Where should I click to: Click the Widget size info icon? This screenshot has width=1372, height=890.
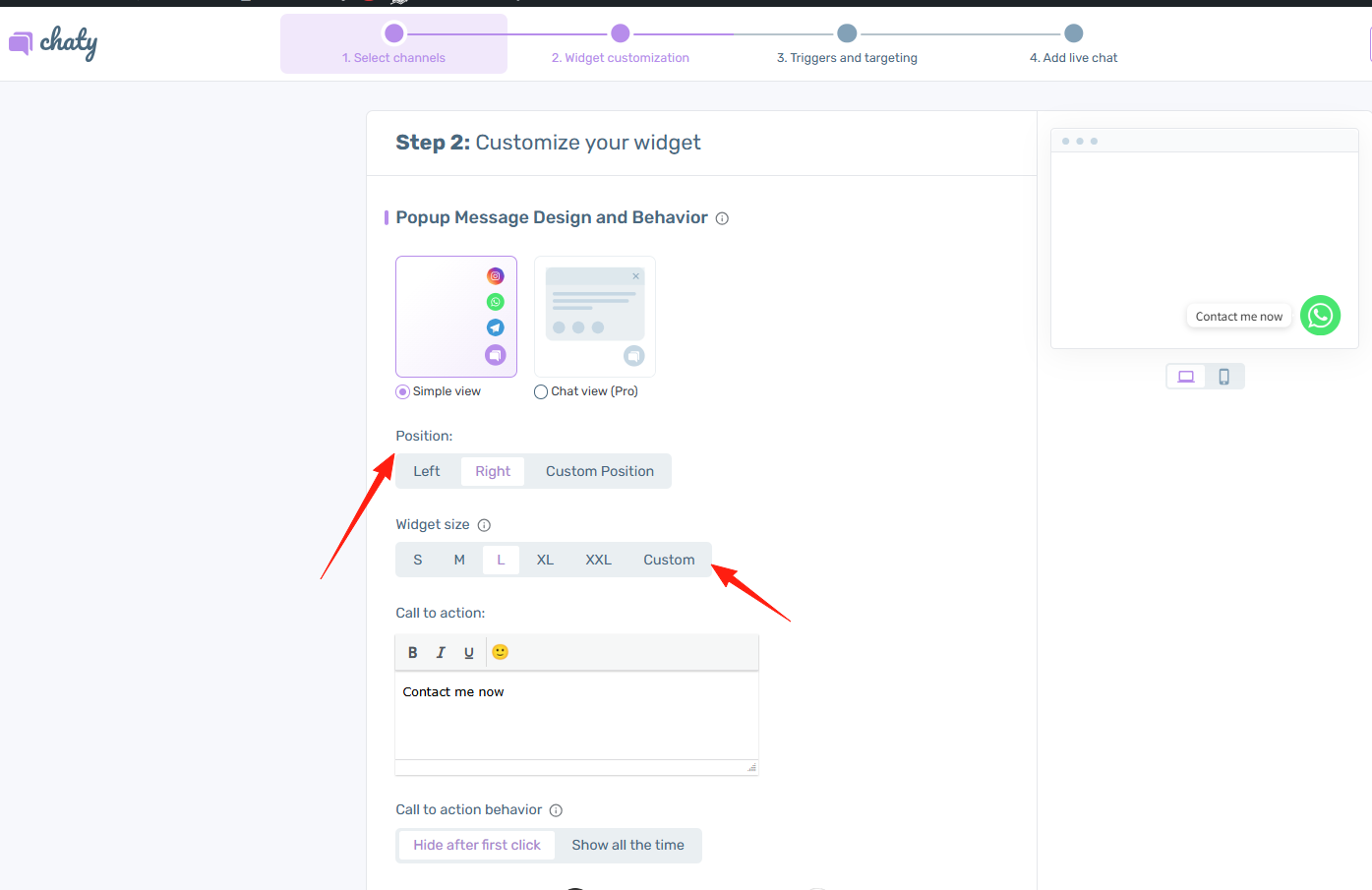pyautogui.click(x=484, y=525)
